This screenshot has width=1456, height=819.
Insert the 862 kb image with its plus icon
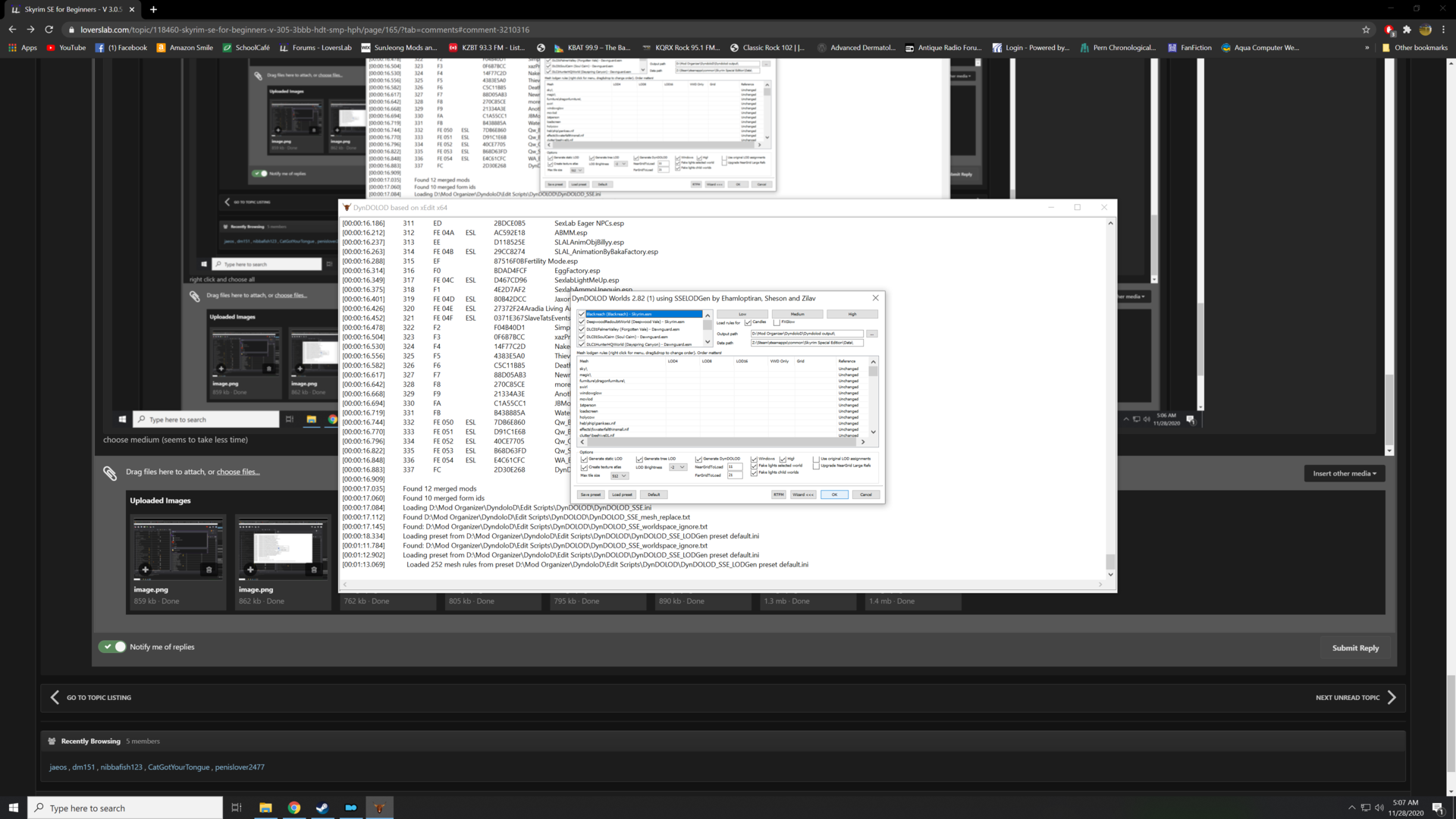250,570
